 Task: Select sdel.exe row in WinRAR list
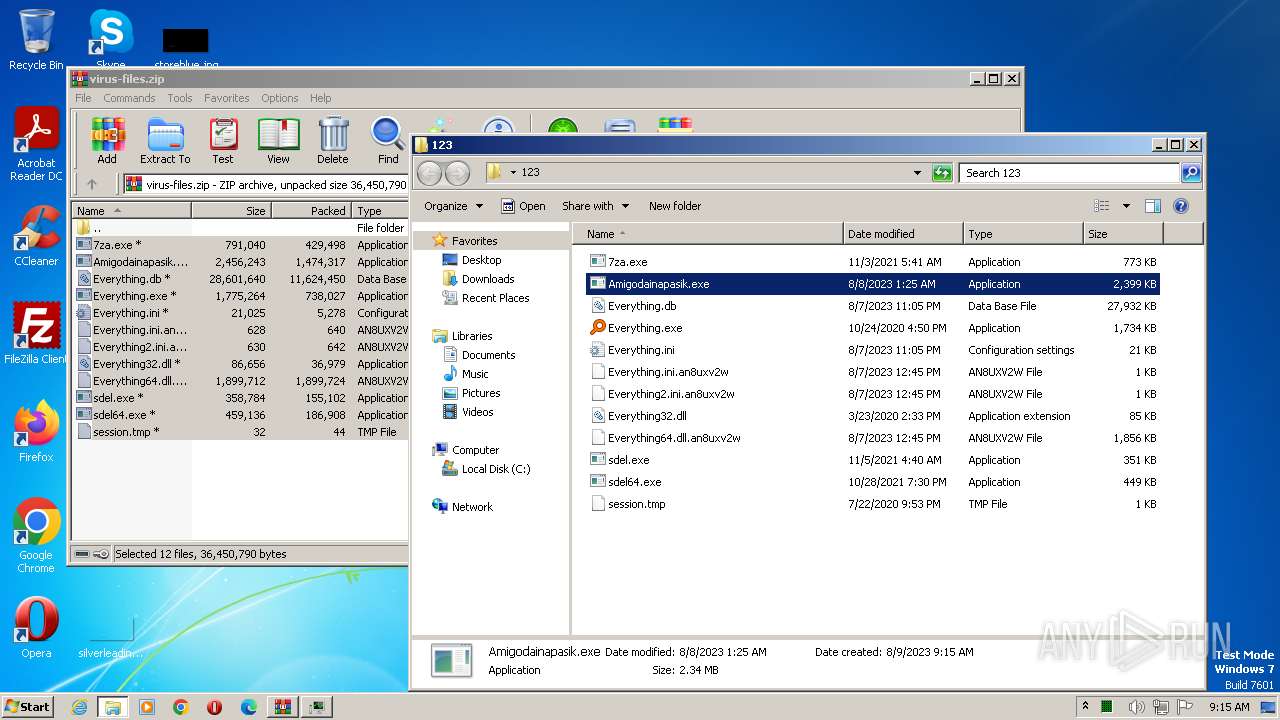240,398
